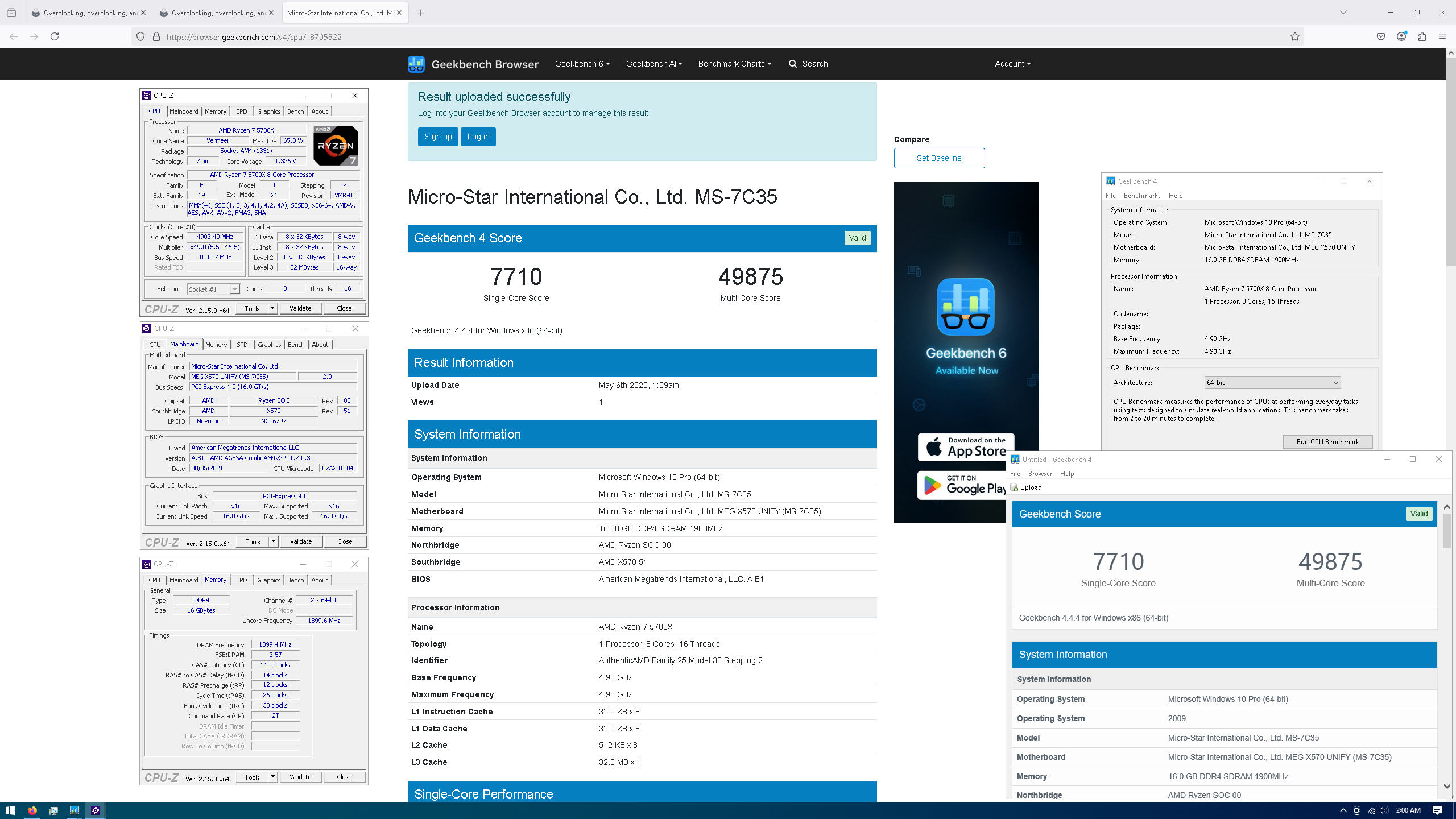
Task: Open a new browser tab with plus icon
Action: 421,13
